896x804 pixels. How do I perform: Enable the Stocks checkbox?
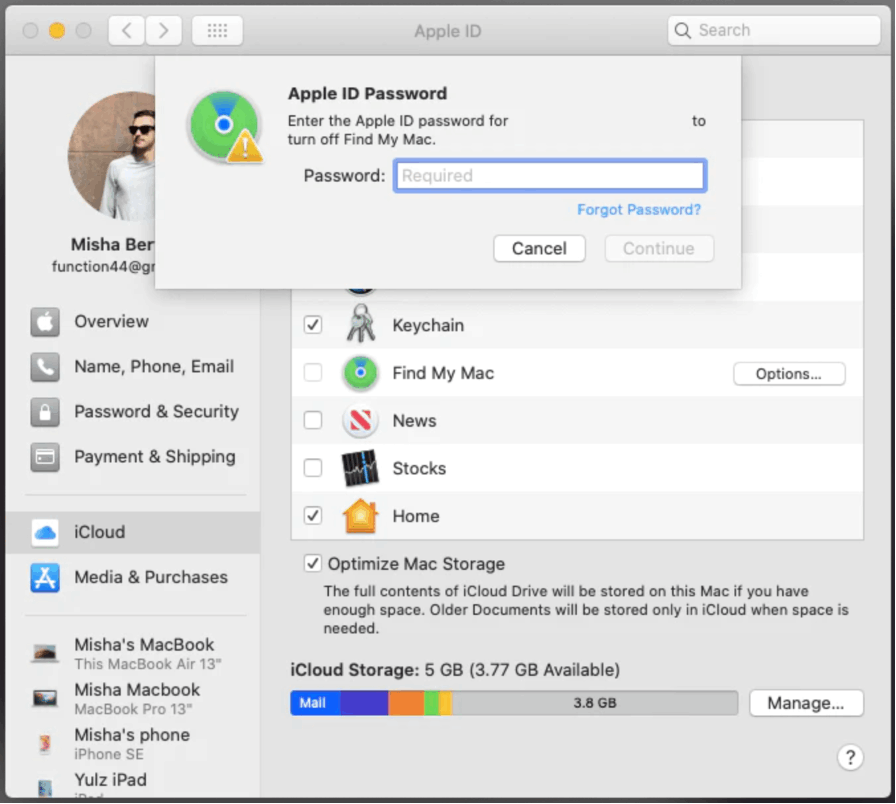click(313, 468)
